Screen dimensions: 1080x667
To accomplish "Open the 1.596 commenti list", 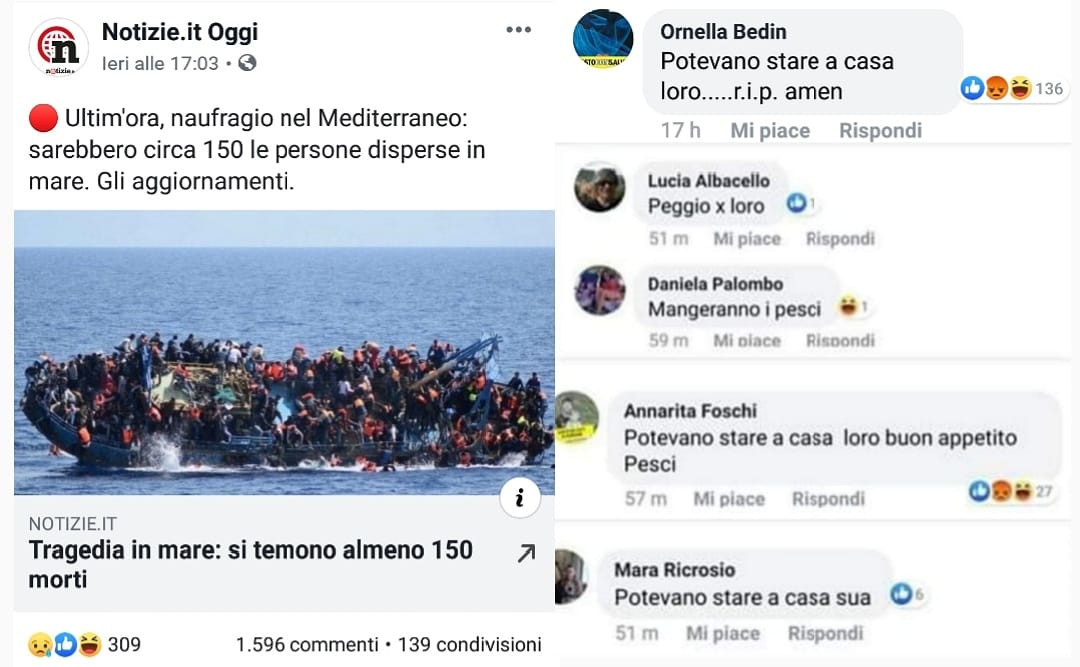I will pos(307,644).
